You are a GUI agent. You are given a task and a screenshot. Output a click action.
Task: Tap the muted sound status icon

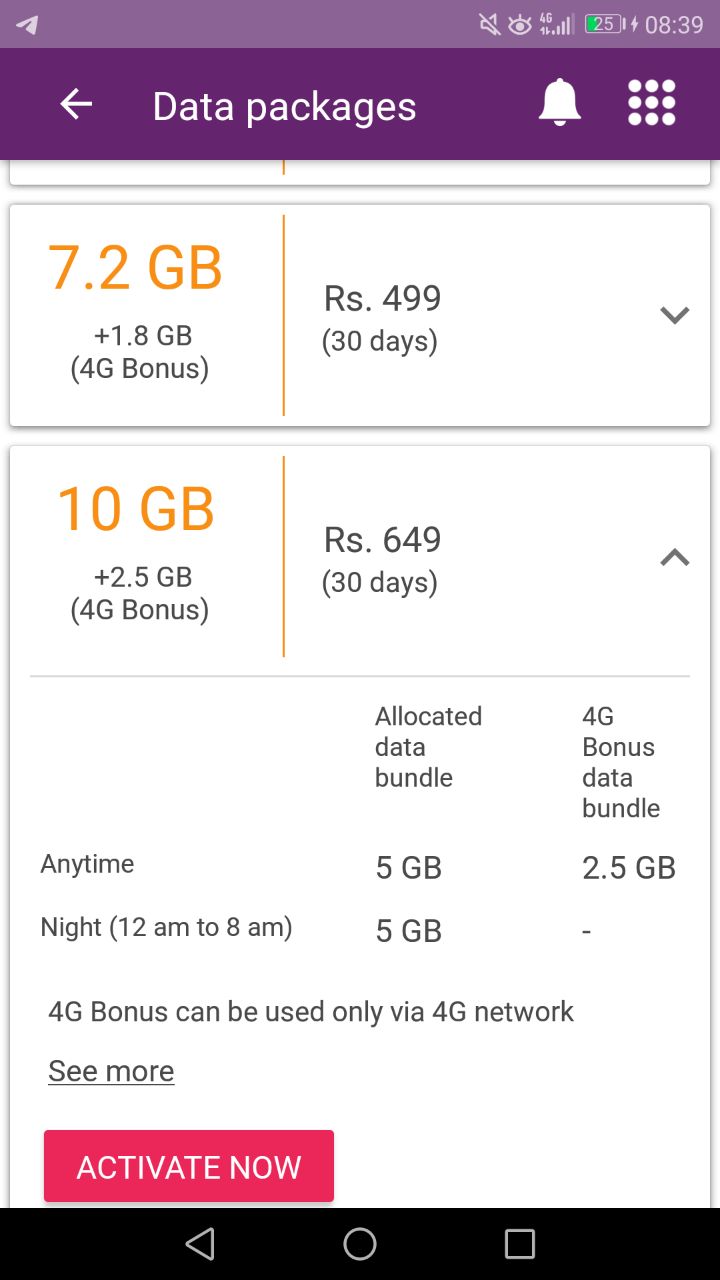tap(490, 24)
